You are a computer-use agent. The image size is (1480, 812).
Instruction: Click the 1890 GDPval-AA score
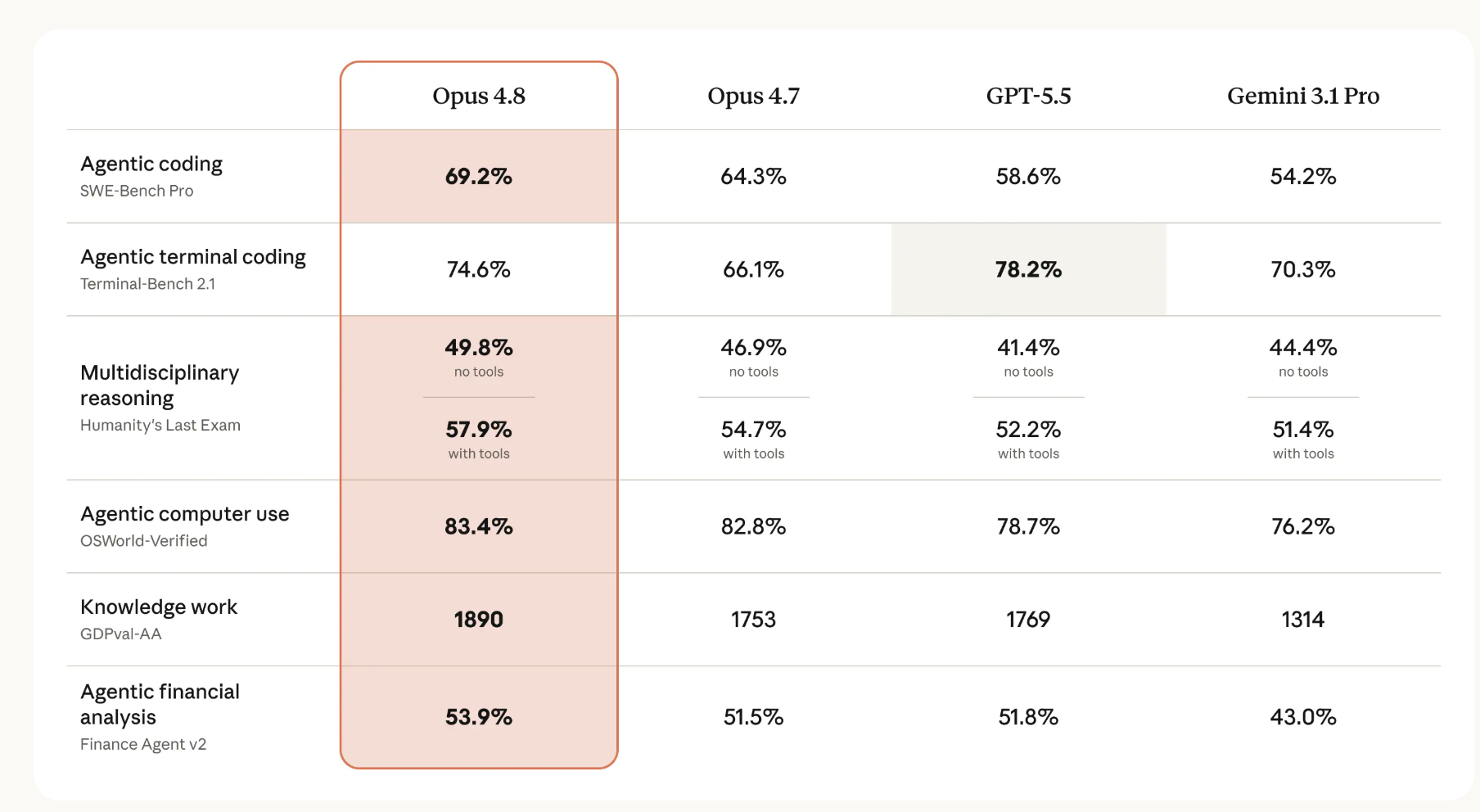click(x=479, y=620)
